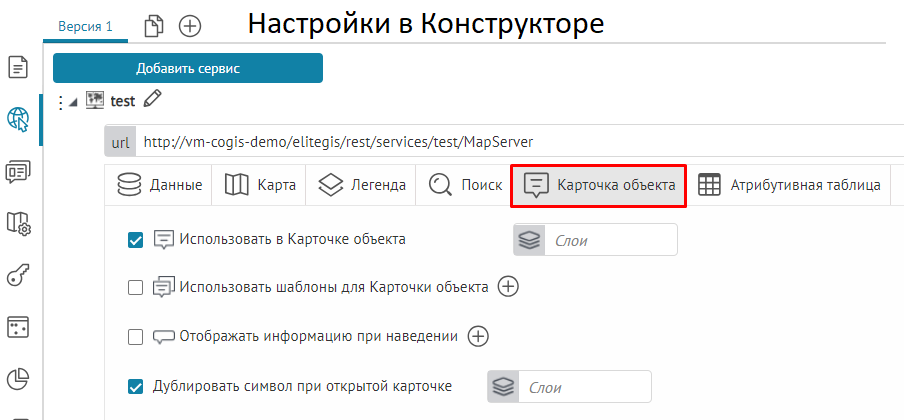
Task: Click pencil icon to rename test service
Action: 152,99
